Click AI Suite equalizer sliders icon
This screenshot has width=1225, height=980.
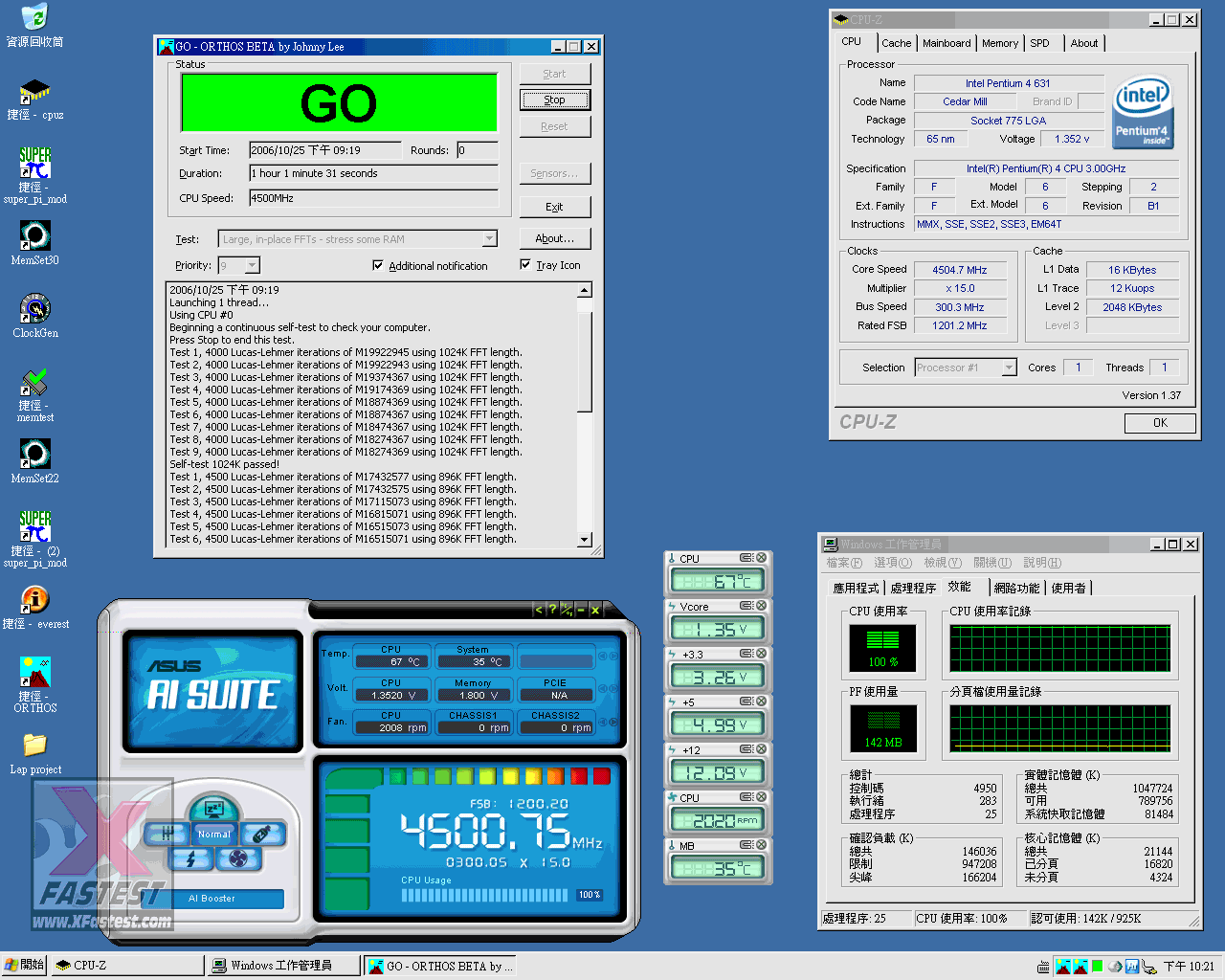[x=167, y=834]
